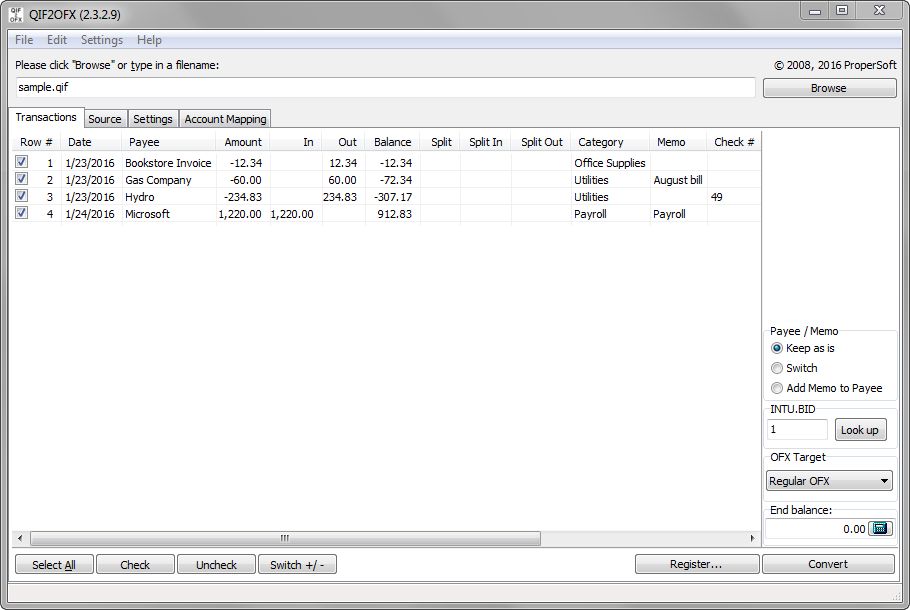Click the Browse button
Viewport: 910px width, 610px height.
tap(829, 88)
